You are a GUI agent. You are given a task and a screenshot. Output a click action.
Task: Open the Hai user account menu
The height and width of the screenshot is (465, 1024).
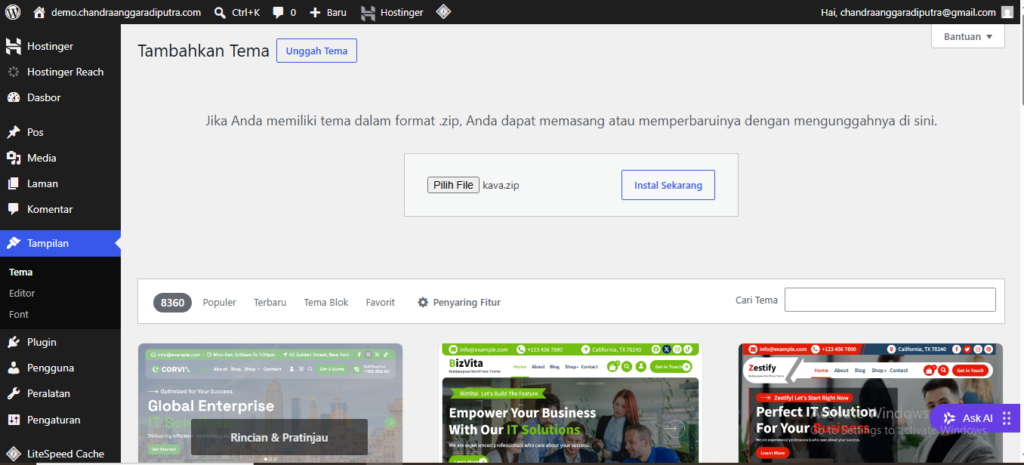pyautogui.click(x=917, y=12)
